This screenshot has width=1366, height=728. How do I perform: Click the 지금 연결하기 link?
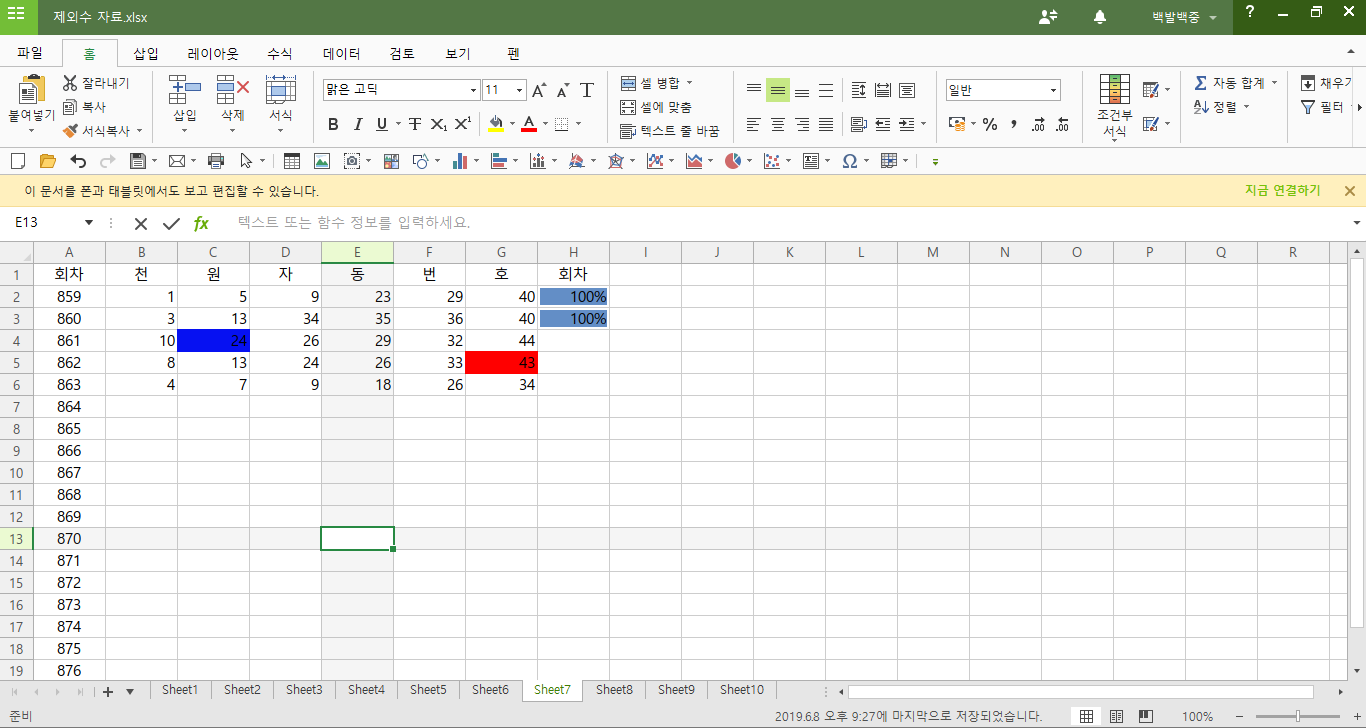[1282, 191]
